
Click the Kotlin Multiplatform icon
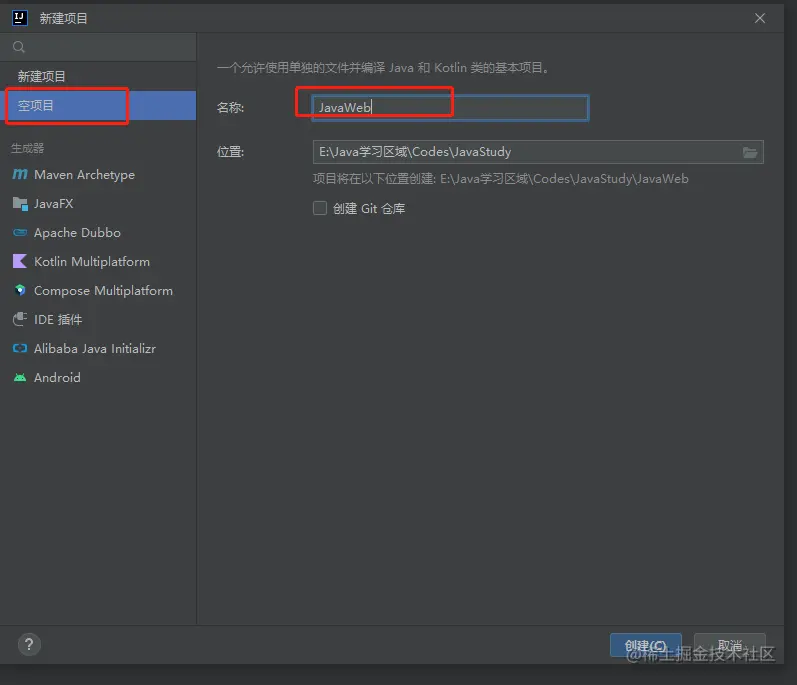pos(19,262)
